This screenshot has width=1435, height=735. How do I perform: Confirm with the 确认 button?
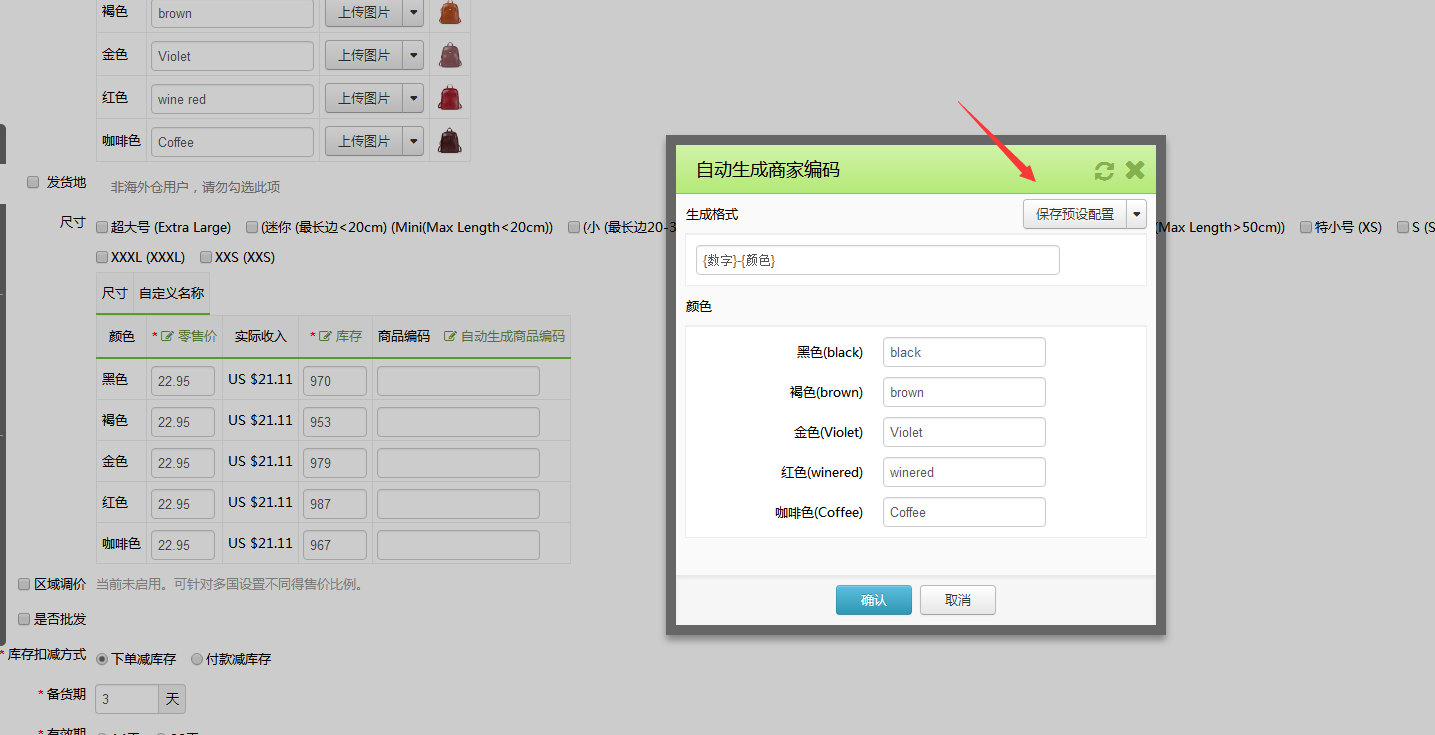pyautogui.click(x=874, y=600)
